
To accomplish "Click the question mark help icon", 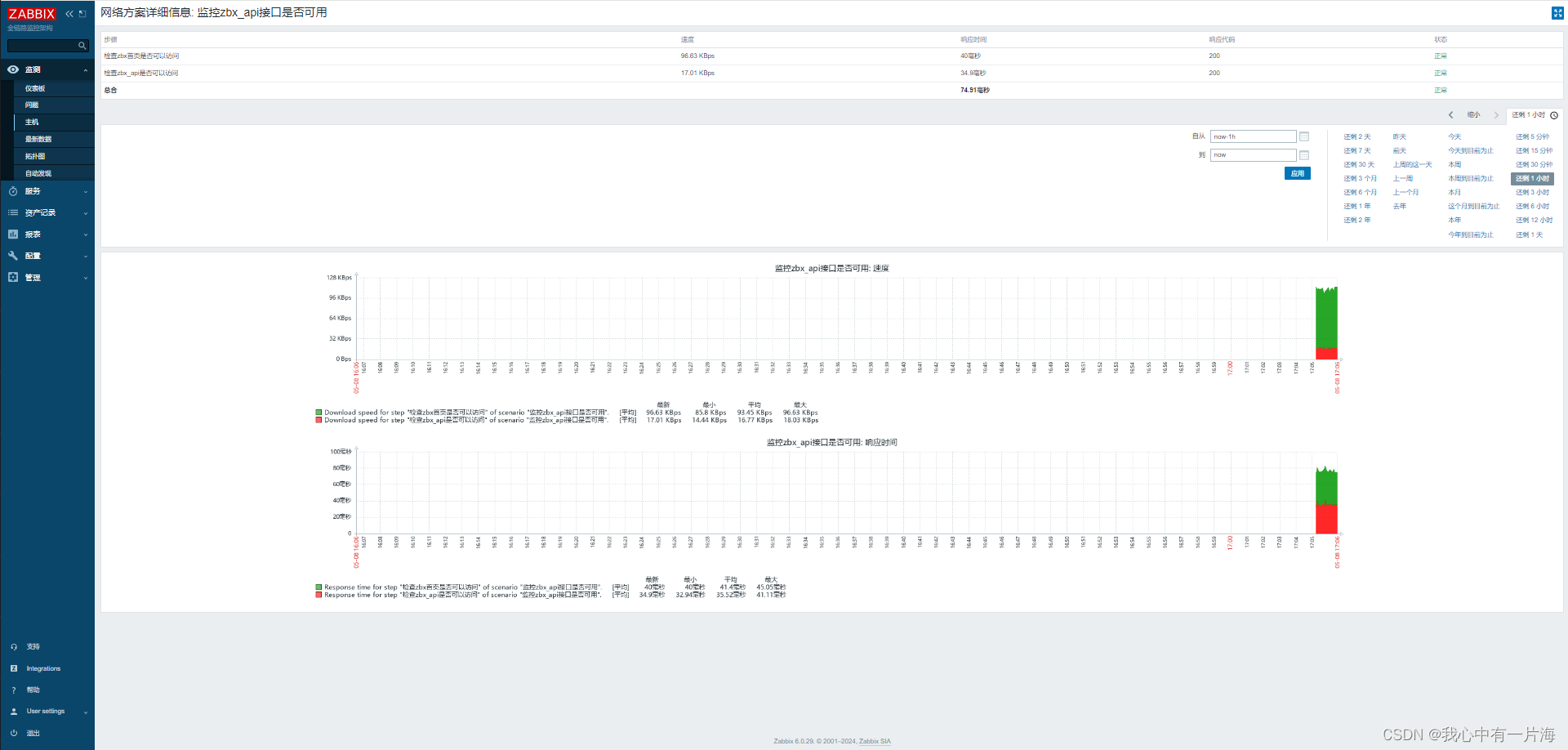I will pos(14,690).
